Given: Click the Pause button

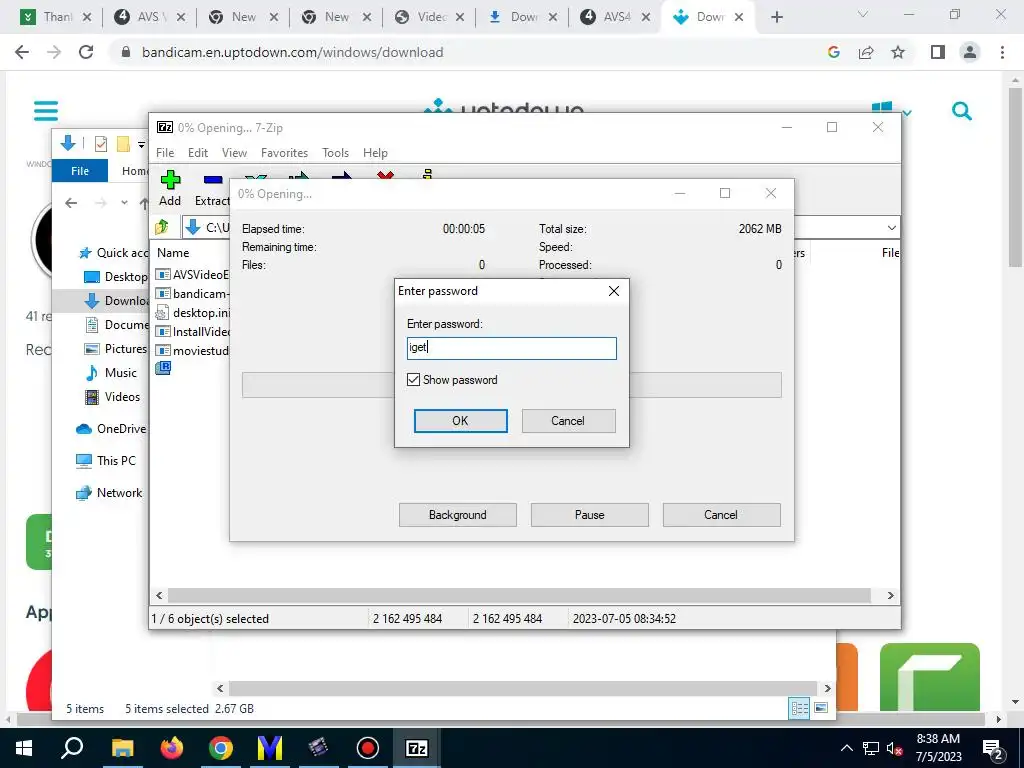Looking at the screenshot, I should pos(589,515).
